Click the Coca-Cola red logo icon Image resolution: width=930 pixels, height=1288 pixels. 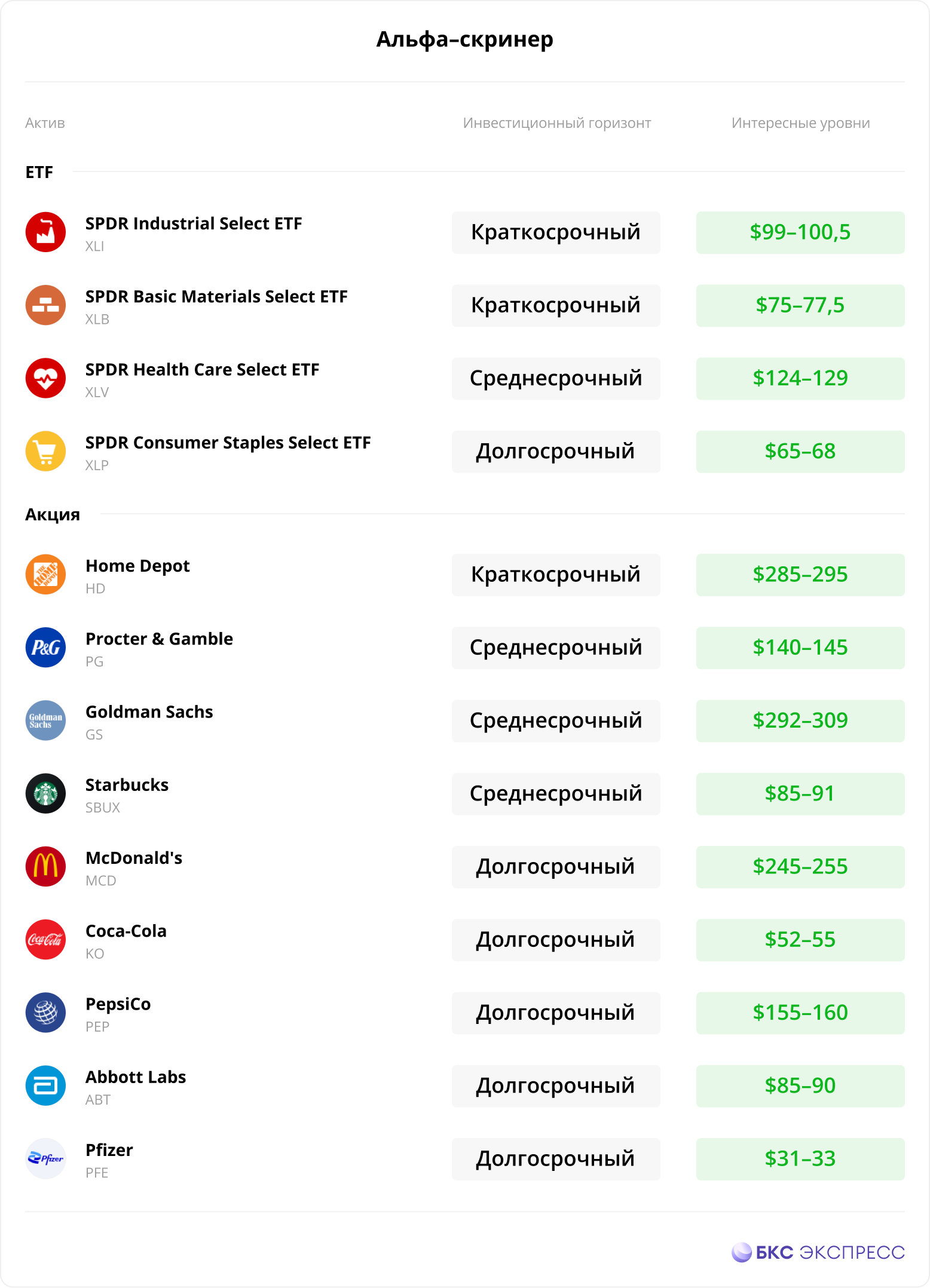[x=45, y=939]
